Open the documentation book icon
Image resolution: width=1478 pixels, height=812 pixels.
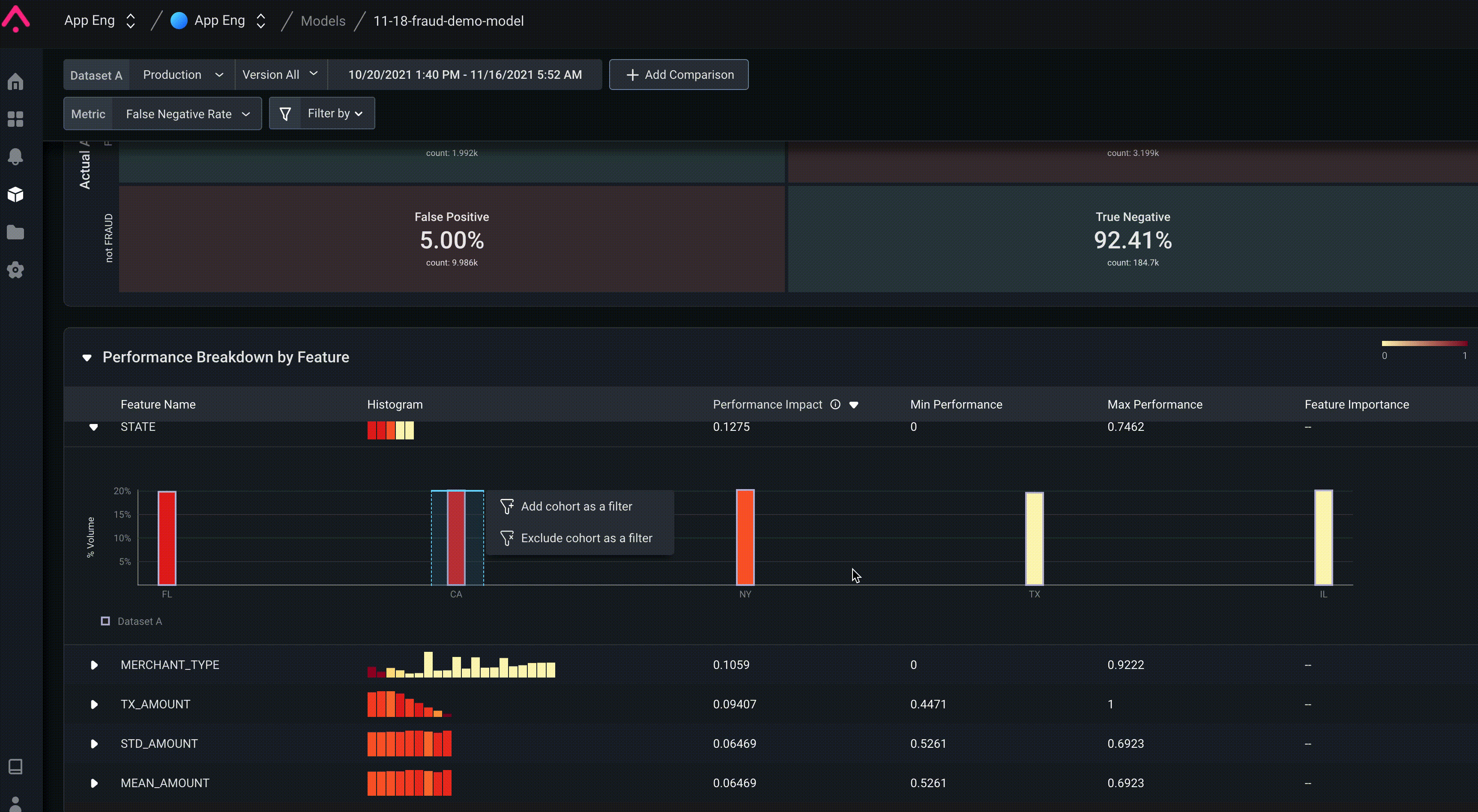tap(15, 766)
